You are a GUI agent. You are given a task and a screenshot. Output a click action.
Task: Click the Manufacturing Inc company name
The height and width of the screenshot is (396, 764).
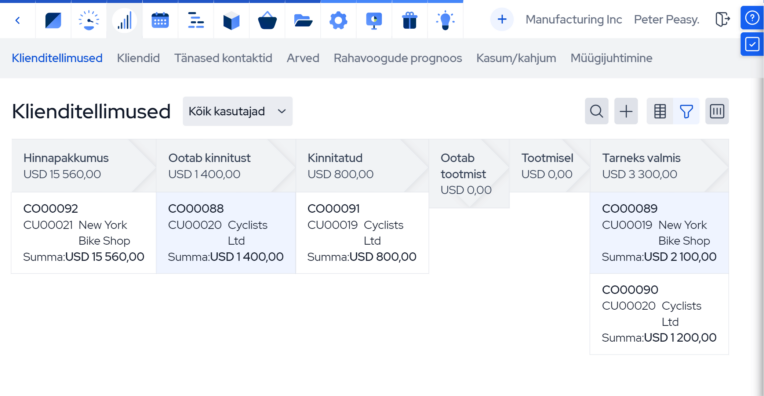coord(573,19)
